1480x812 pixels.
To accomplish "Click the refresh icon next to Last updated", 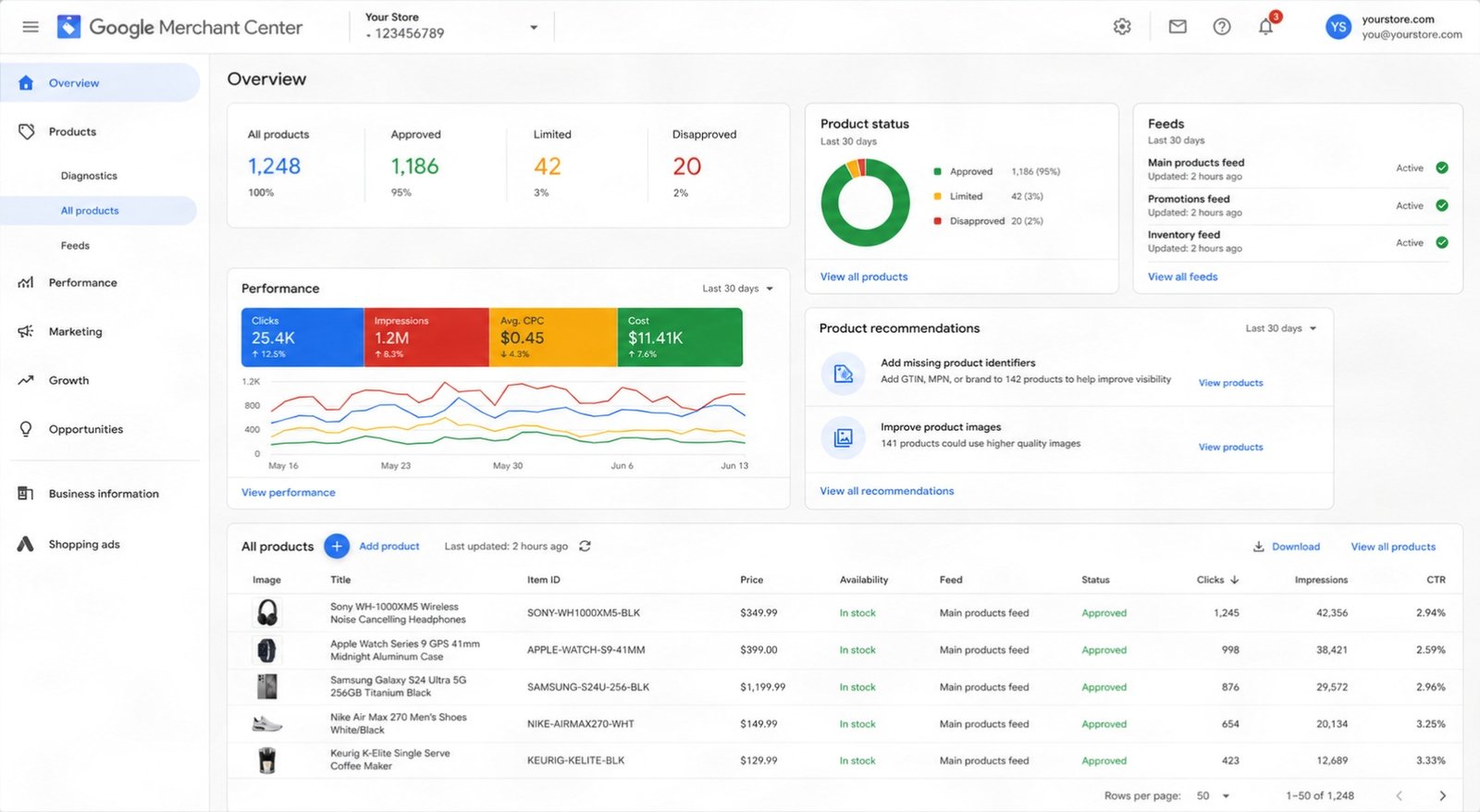I will (585, 547).
